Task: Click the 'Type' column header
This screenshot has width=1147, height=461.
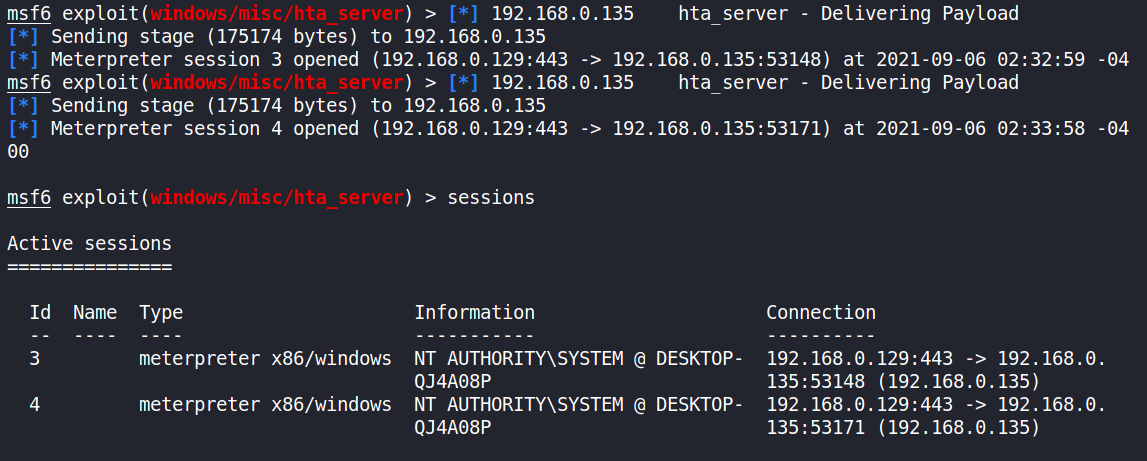Action: coord(161,312)
